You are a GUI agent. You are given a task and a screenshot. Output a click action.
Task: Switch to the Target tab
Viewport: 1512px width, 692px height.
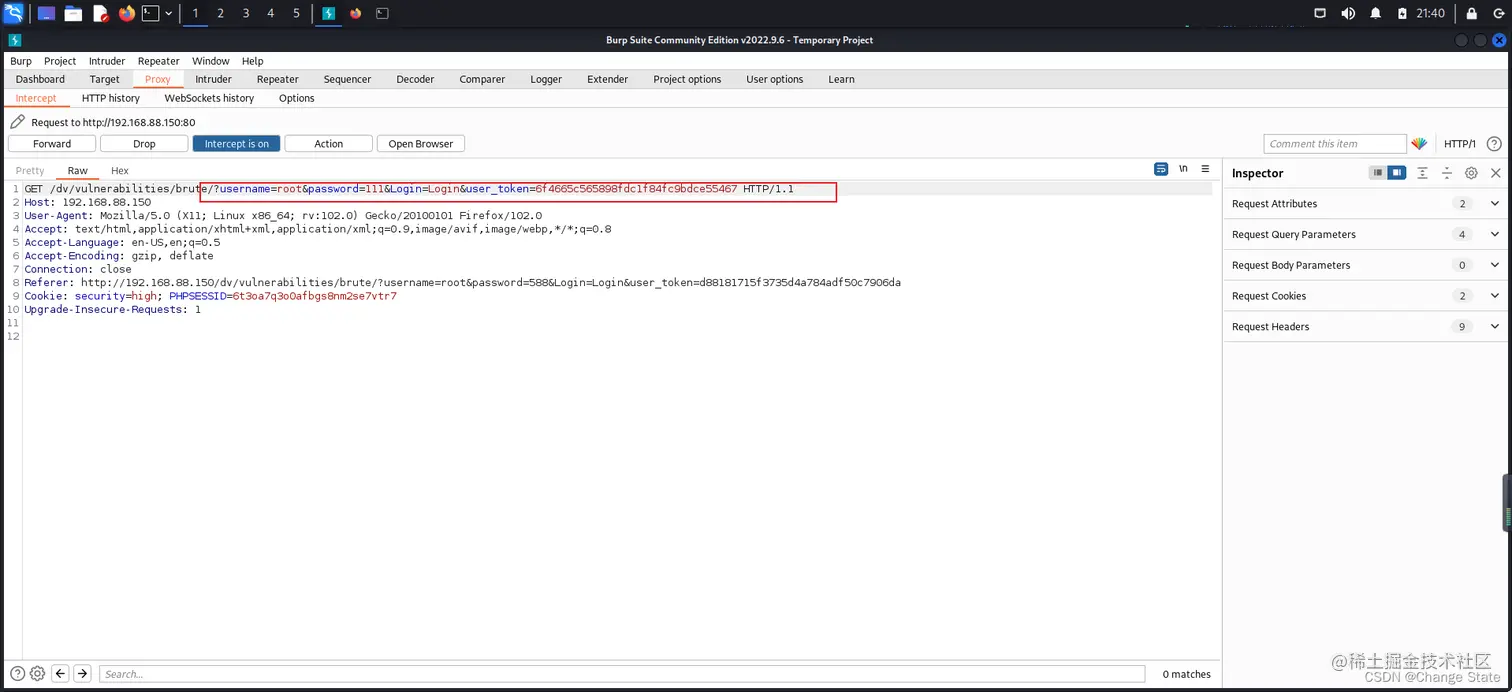[104, 79]
